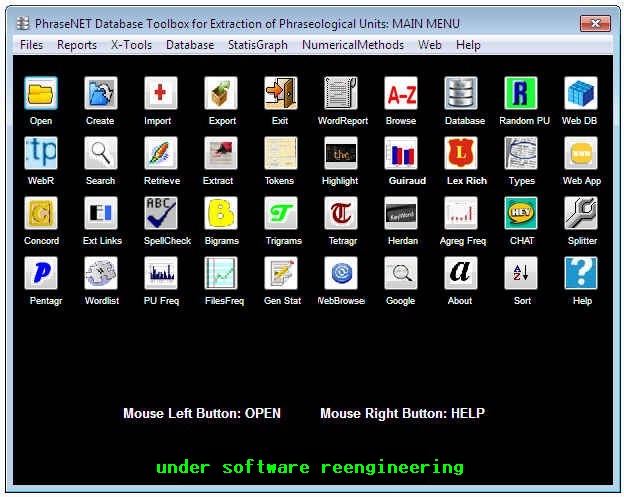Image resolution: width=624 pixels, height=497 pixels.
Task: Start the SpellCheck tool
Action: (x=161, y=214)
